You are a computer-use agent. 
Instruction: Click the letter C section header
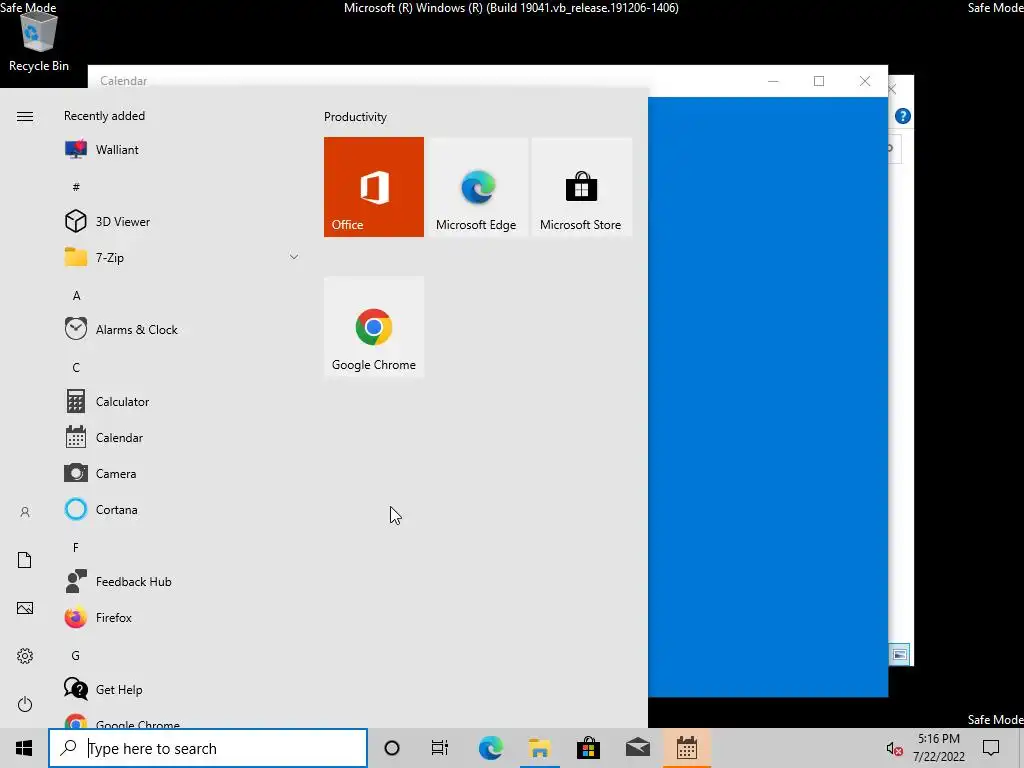tap(76, 368)
